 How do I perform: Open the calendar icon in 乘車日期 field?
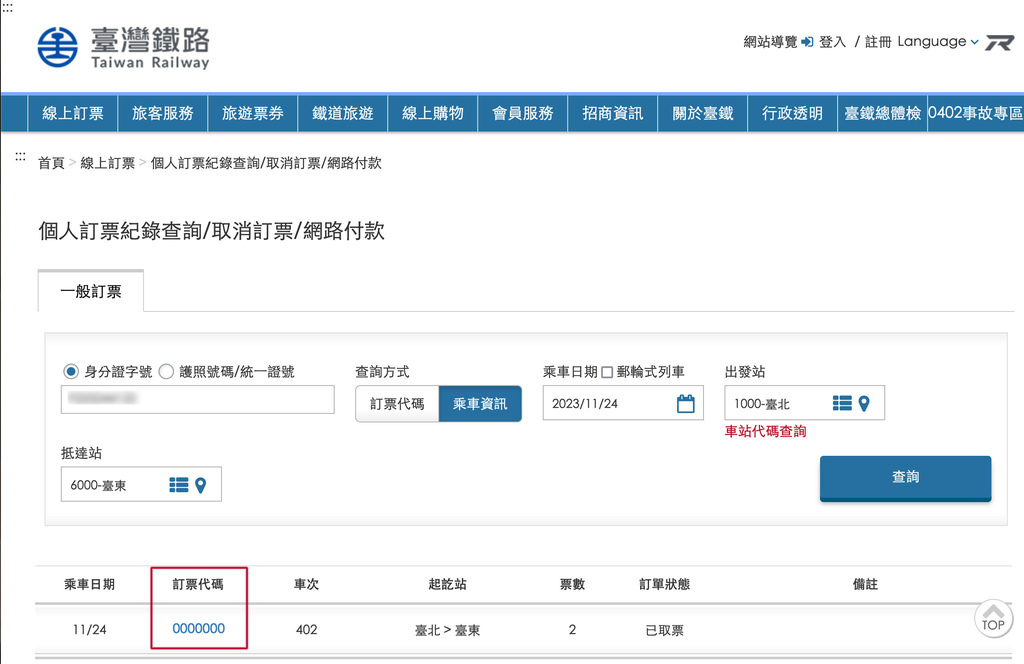pos(686,403)
